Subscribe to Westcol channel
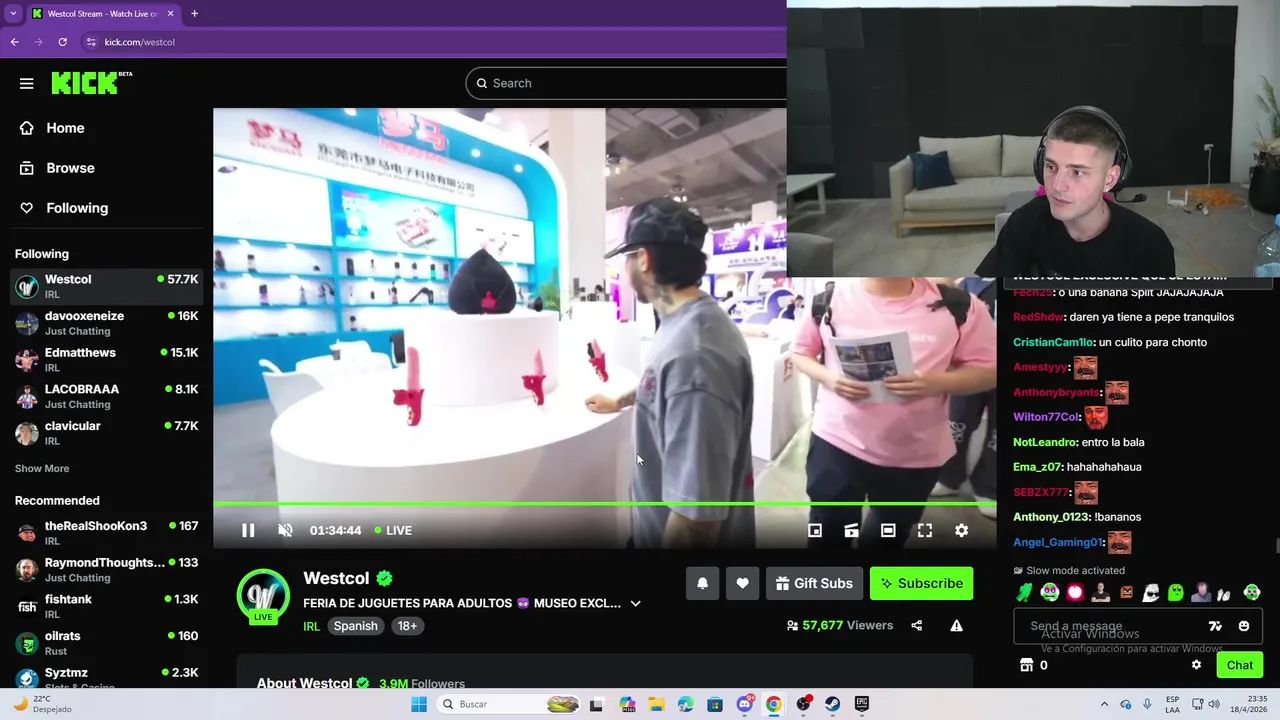 tap(921, 583)
